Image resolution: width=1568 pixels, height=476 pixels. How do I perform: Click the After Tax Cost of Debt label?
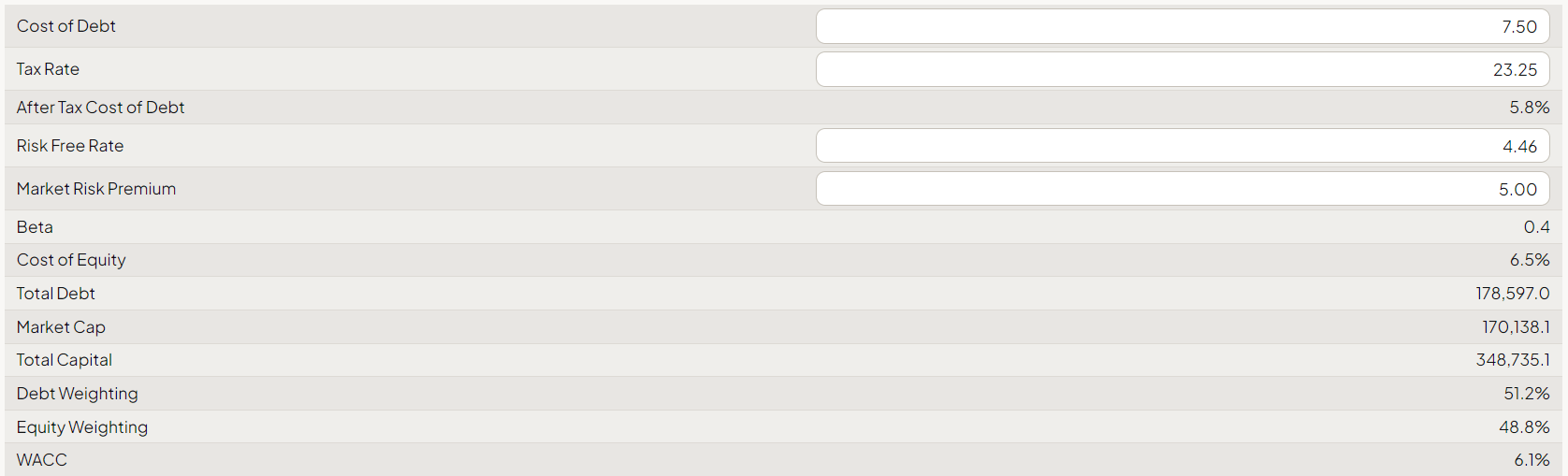pyautogui.click(x=100, y=108)
